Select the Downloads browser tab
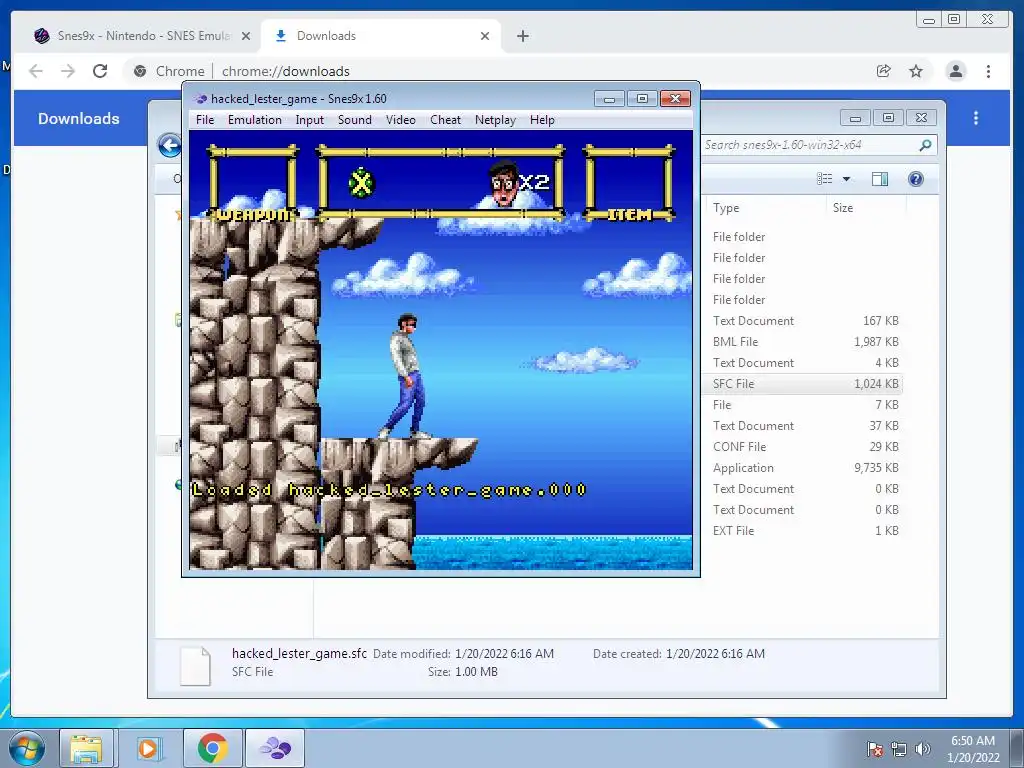 pos(381,36)
